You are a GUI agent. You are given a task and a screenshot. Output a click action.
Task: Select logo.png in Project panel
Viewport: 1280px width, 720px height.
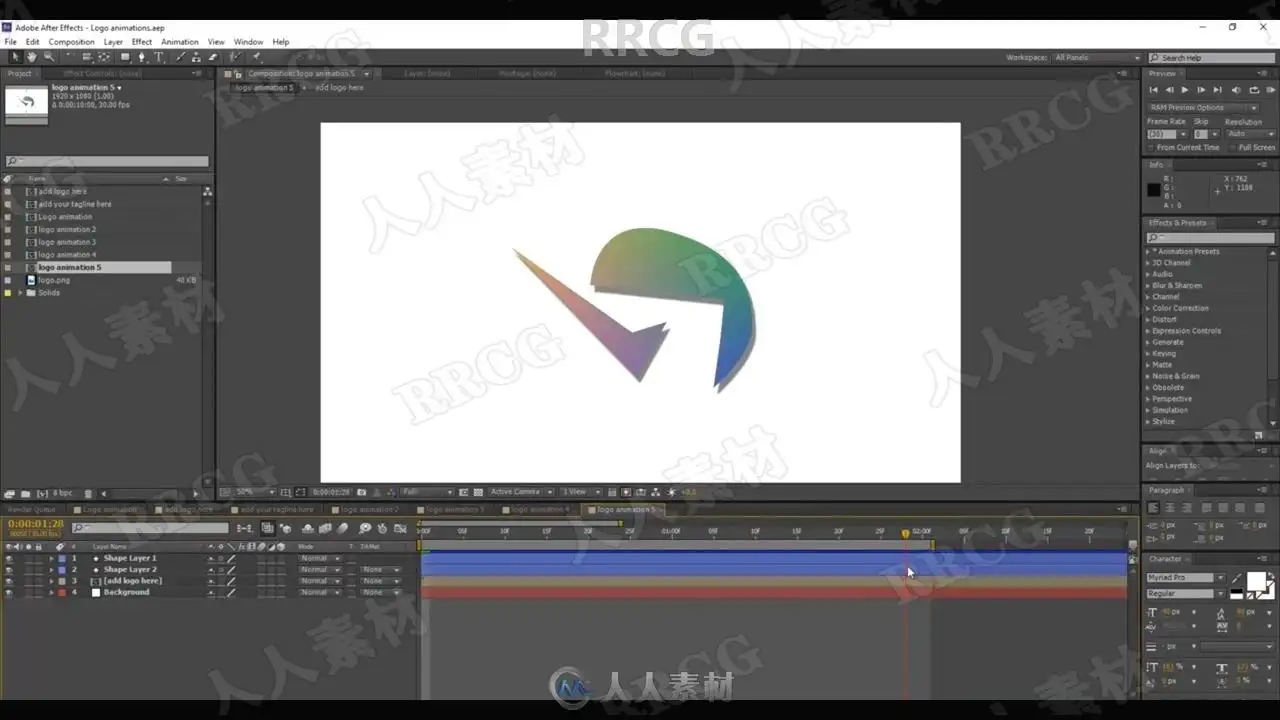(54, 280)
